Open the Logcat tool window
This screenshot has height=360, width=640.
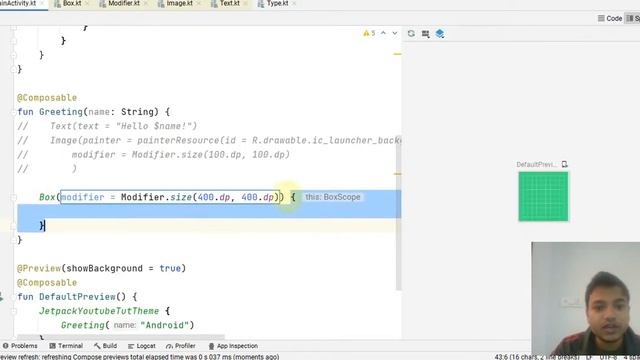click(142, 346)
